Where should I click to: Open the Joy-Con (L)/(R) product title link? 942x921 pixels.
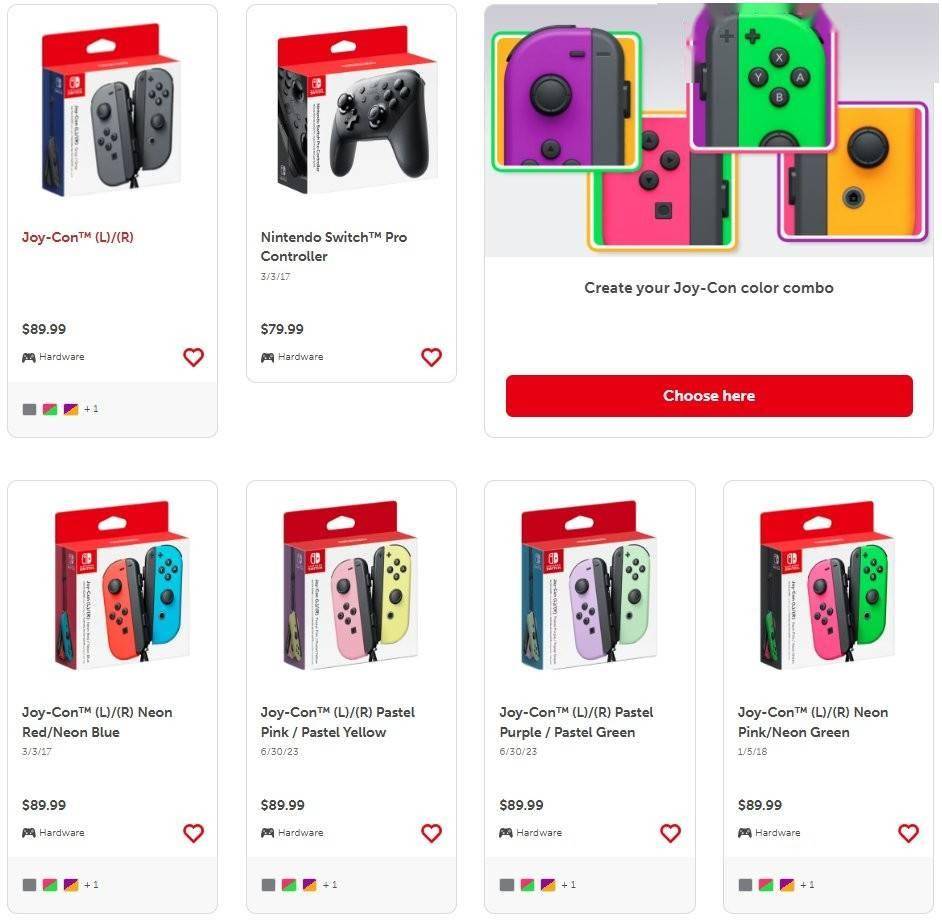coord(78,237)
